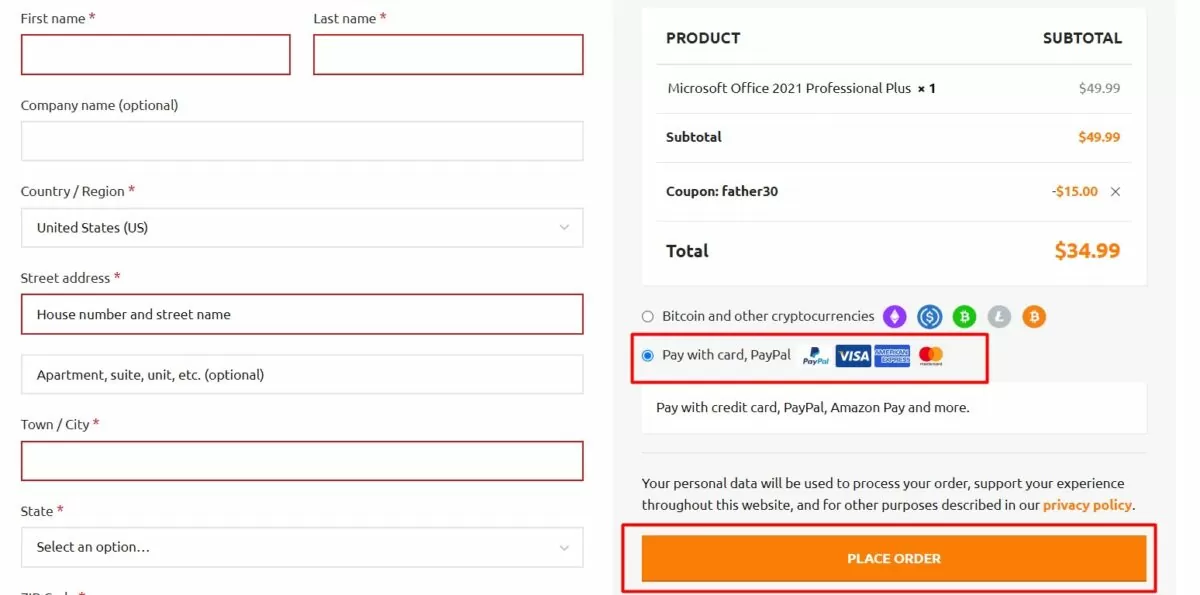Click the Mastercard logo icon
This screenshot has height=595, width=1200.
click(931, 356)
